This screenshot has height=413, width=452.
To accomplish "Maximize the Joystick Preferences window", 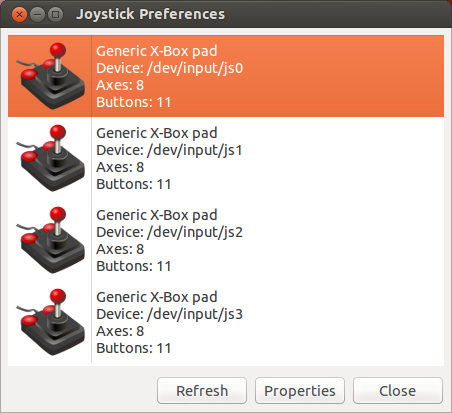I will point(55,15).
